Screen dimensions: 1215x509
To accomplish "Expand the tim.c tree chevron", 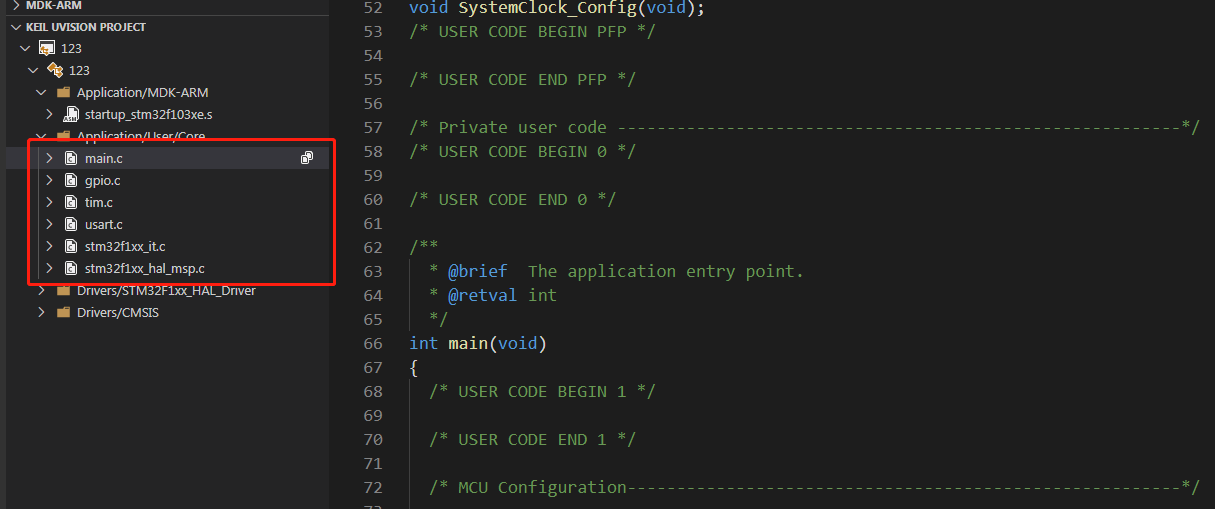I will click(49, 202).
